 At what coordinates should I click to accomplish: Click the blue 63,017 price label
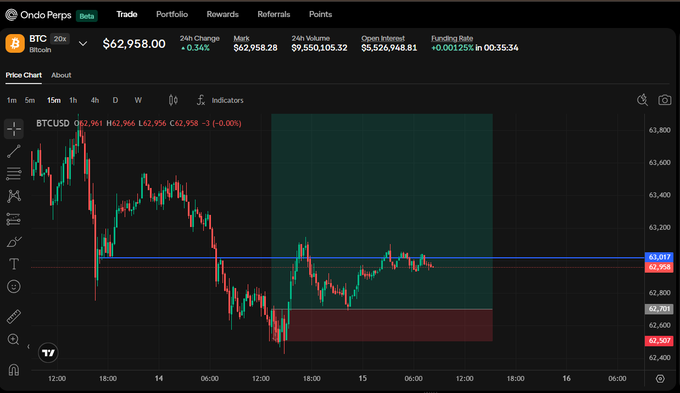click(x=659, y=257)
